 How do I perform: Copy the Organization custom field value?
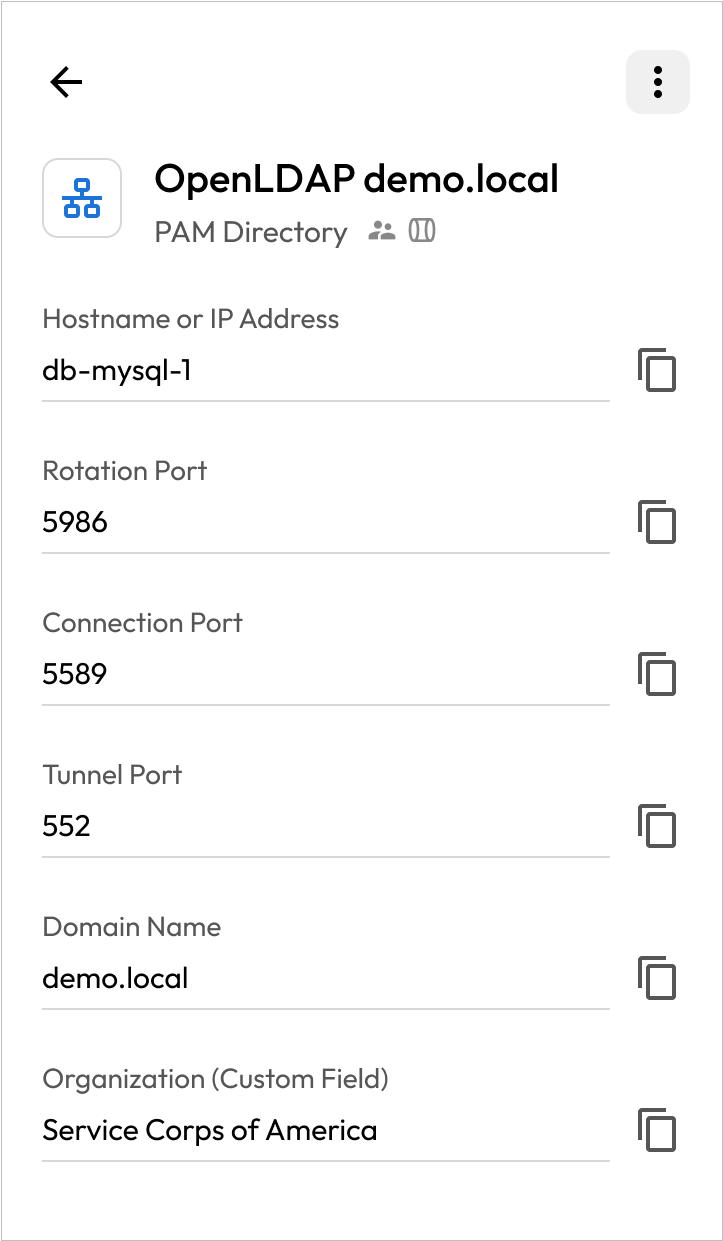click(657, 1130)
